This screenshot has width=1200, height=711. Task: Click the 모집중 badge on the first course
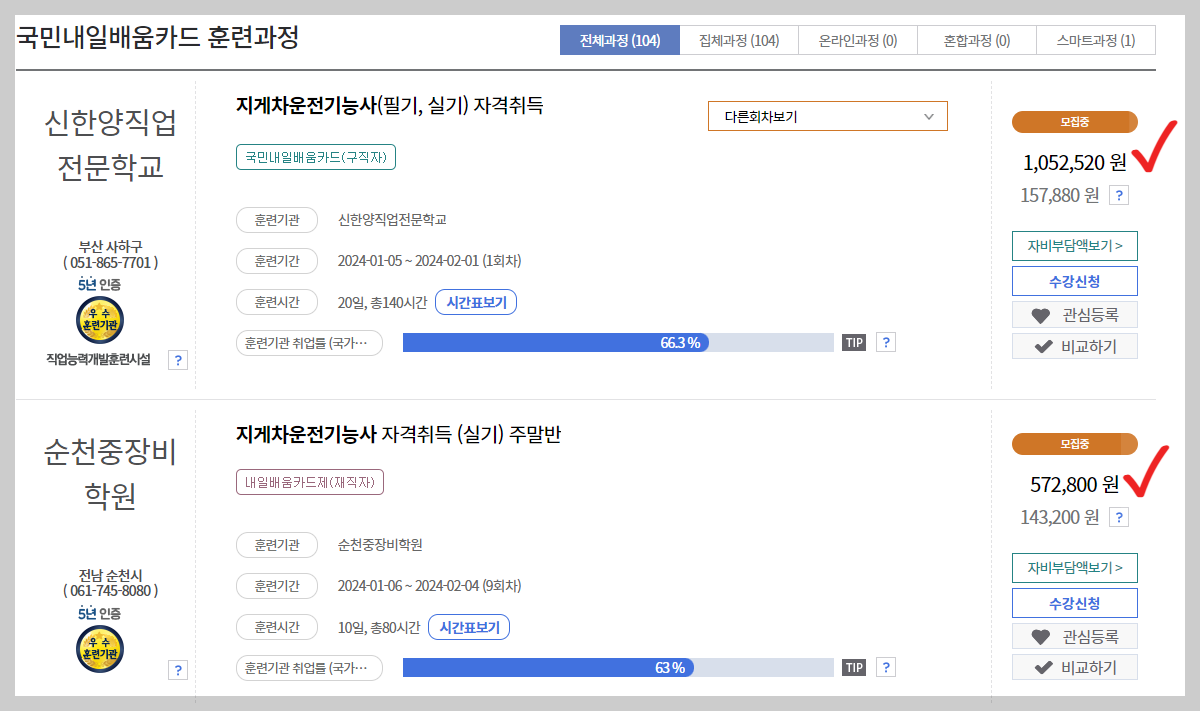pos(1074,121)
